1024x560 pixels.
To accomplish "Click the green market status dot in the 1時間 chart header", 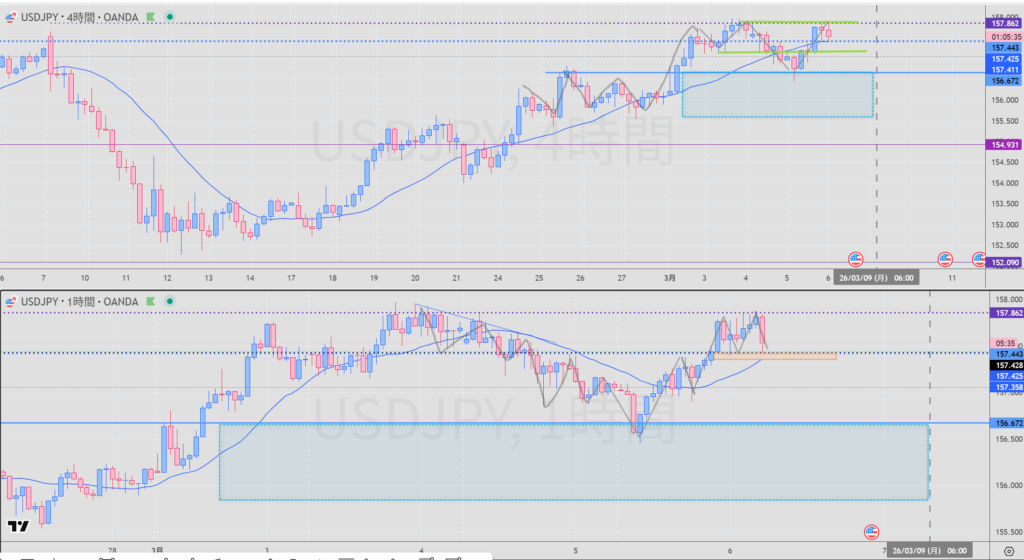I will [168, 301].
